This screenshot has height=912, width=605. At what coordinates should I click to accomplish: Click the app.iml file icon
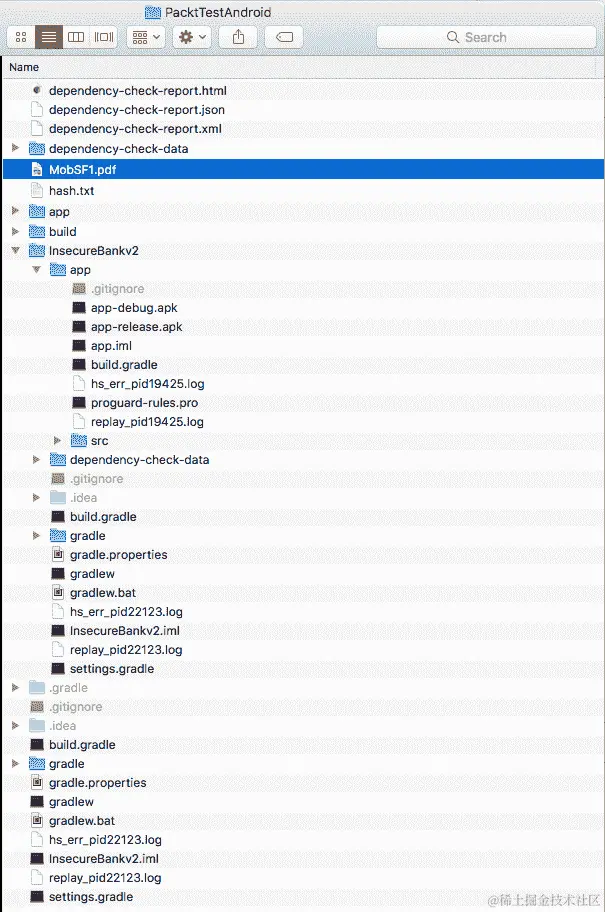pos(79,345)
